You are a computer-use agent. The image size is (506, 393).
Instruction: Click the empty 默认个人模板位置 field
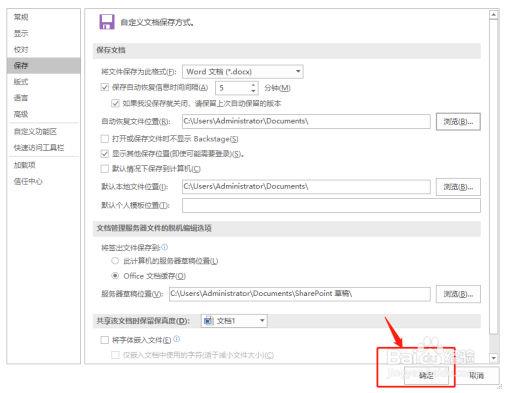pyautogui.click(x=331, y=205)
